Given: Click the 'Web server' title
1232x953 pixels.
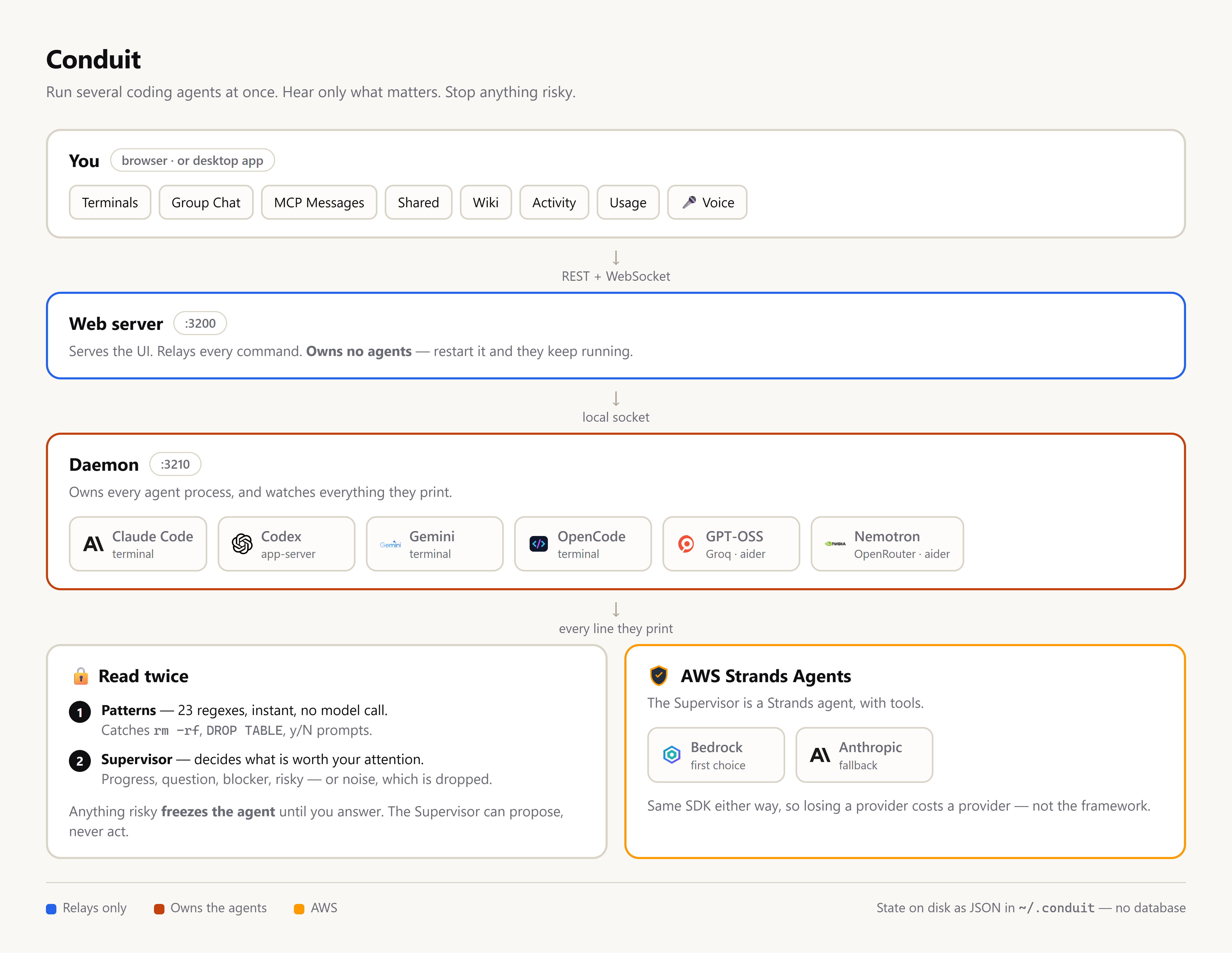Looking at the screenshot, I should (116, 324).
